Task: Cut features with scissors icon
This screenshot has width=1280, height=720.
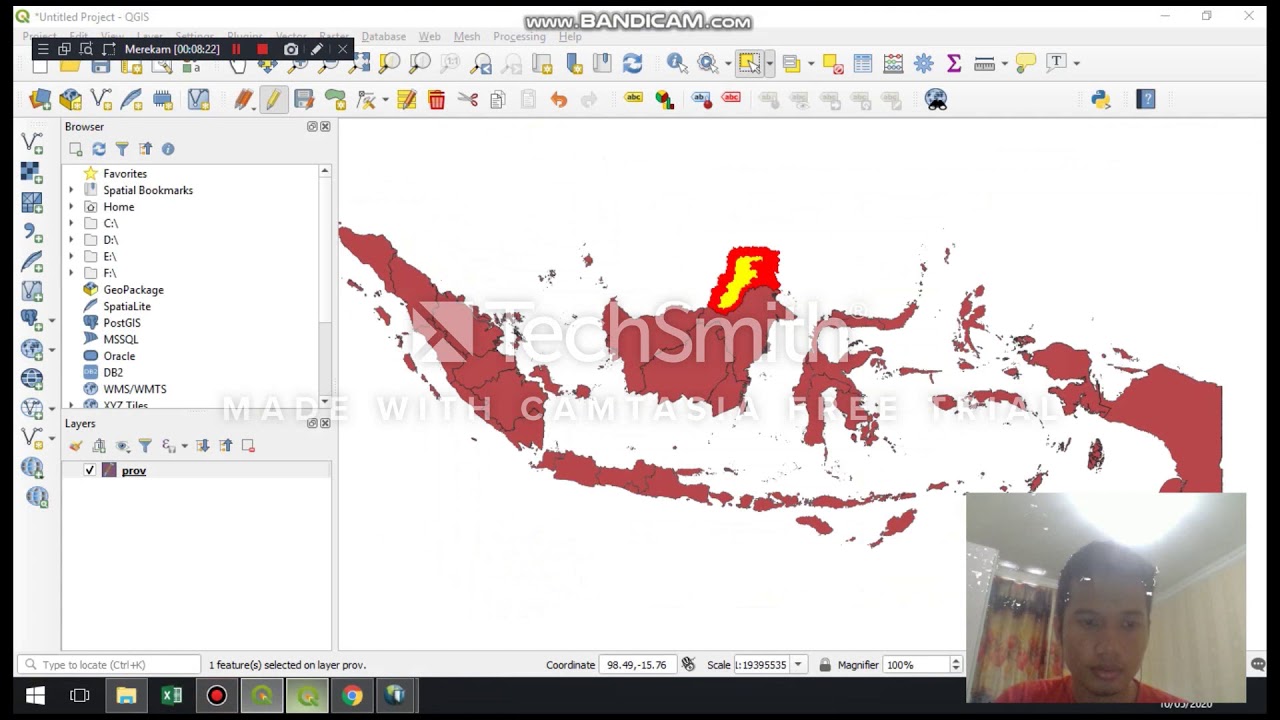Action: point(467,99)
